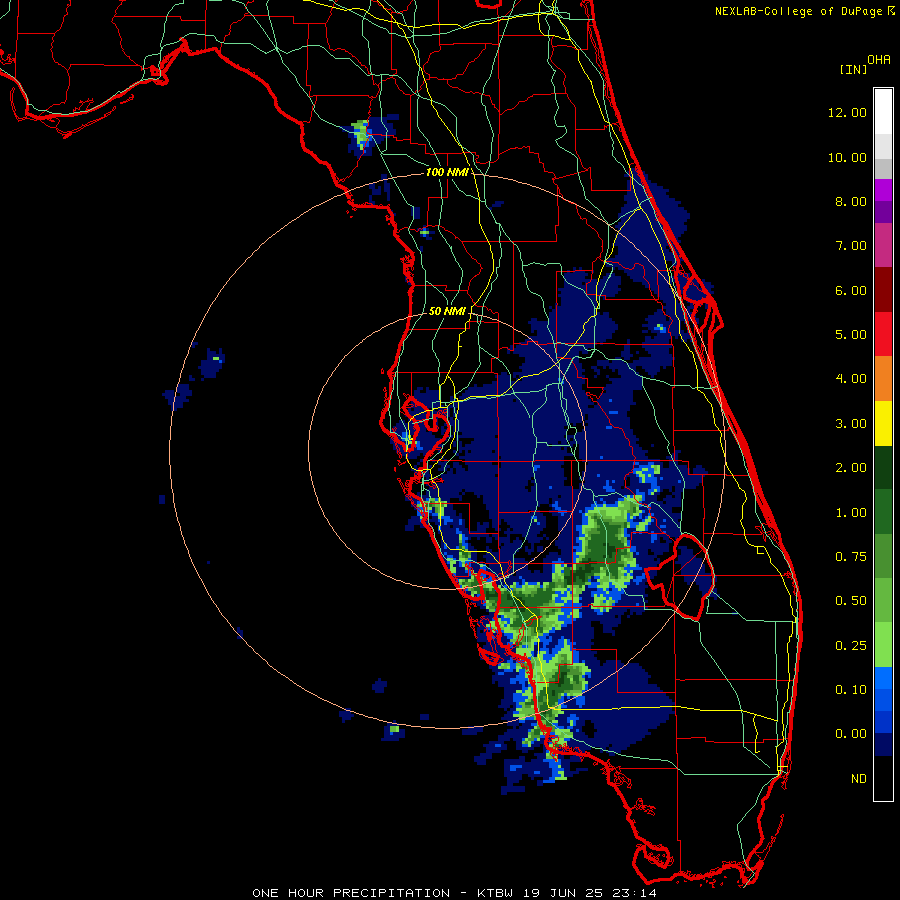Click the 0.00 legend value
Screen dimensions: 900x900
[x=851, y=734]
